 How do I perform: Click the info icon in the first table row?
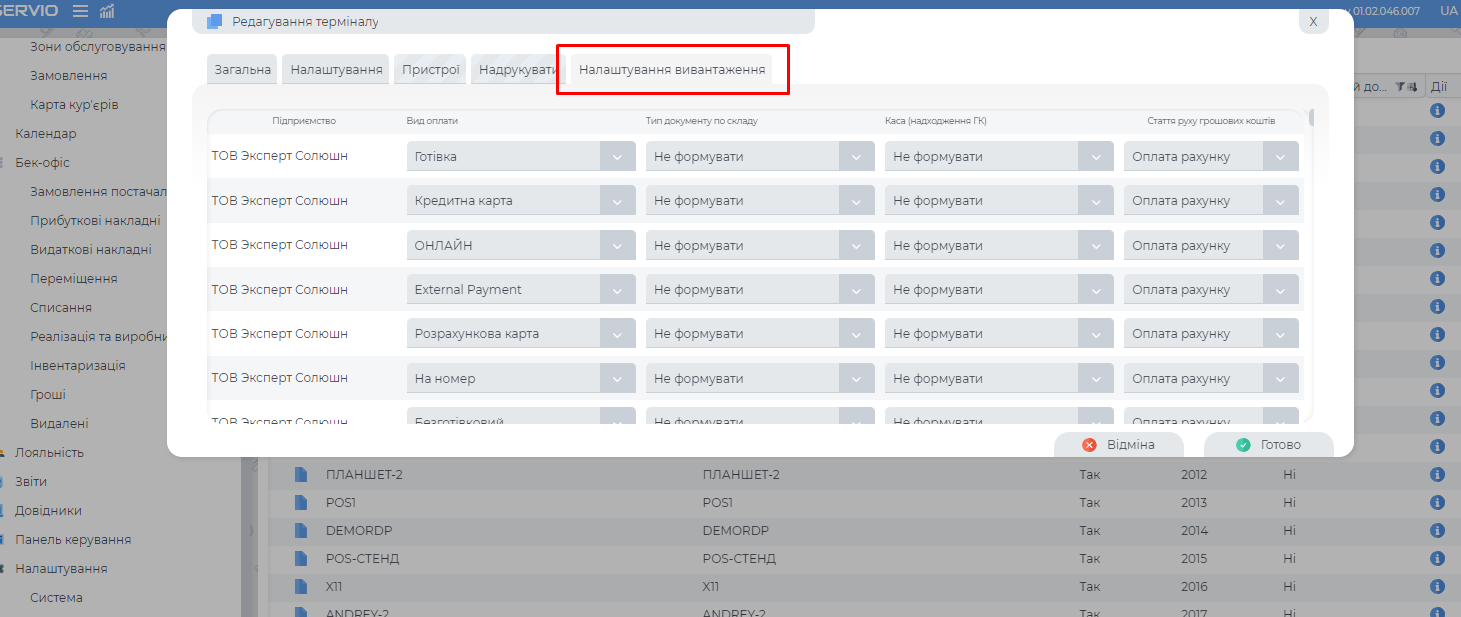pyautogui.click(x=1438, y=111)
